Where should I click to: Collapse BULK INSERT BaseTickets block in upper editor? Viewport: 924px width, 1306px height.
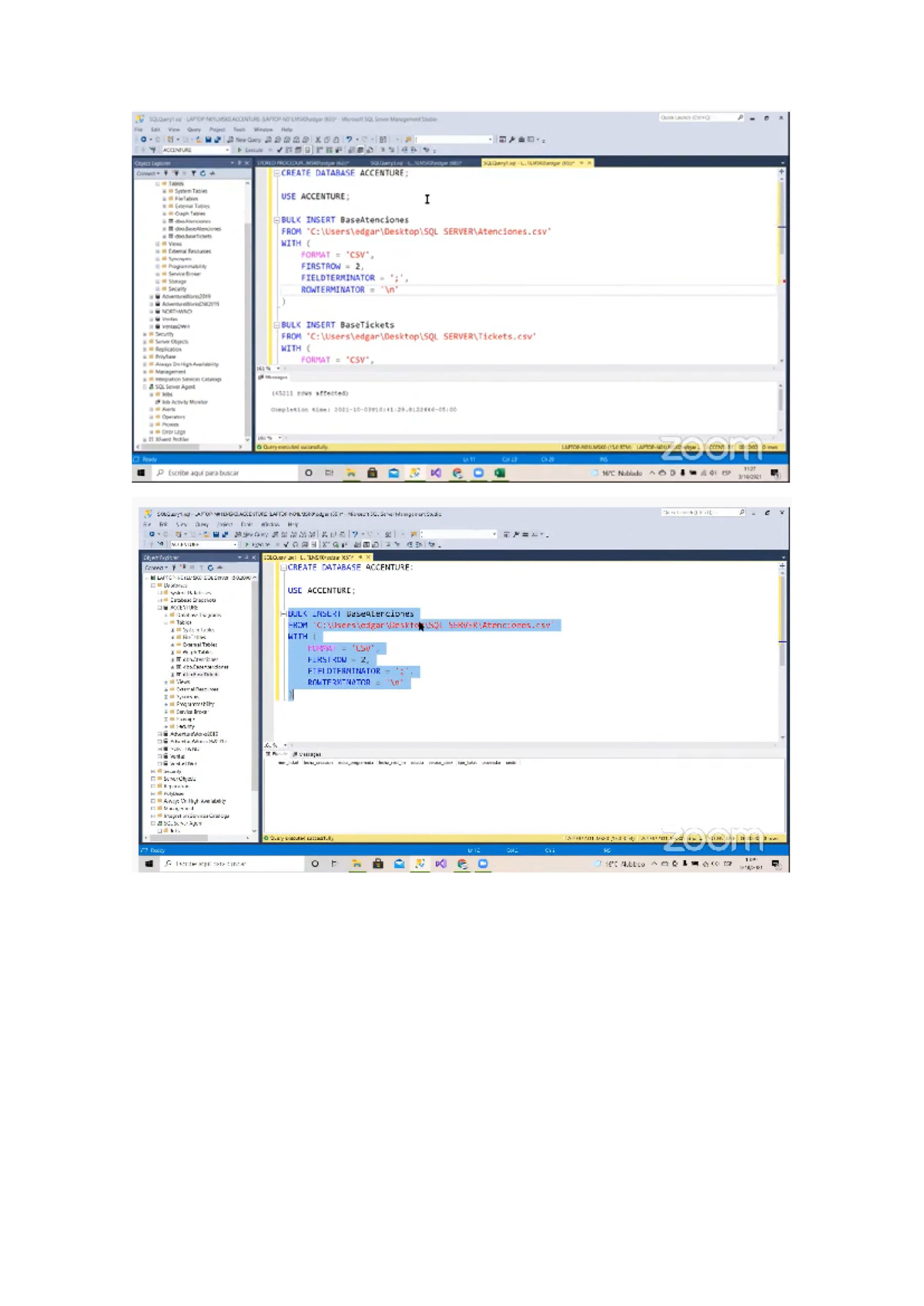[x=276, y=325]
